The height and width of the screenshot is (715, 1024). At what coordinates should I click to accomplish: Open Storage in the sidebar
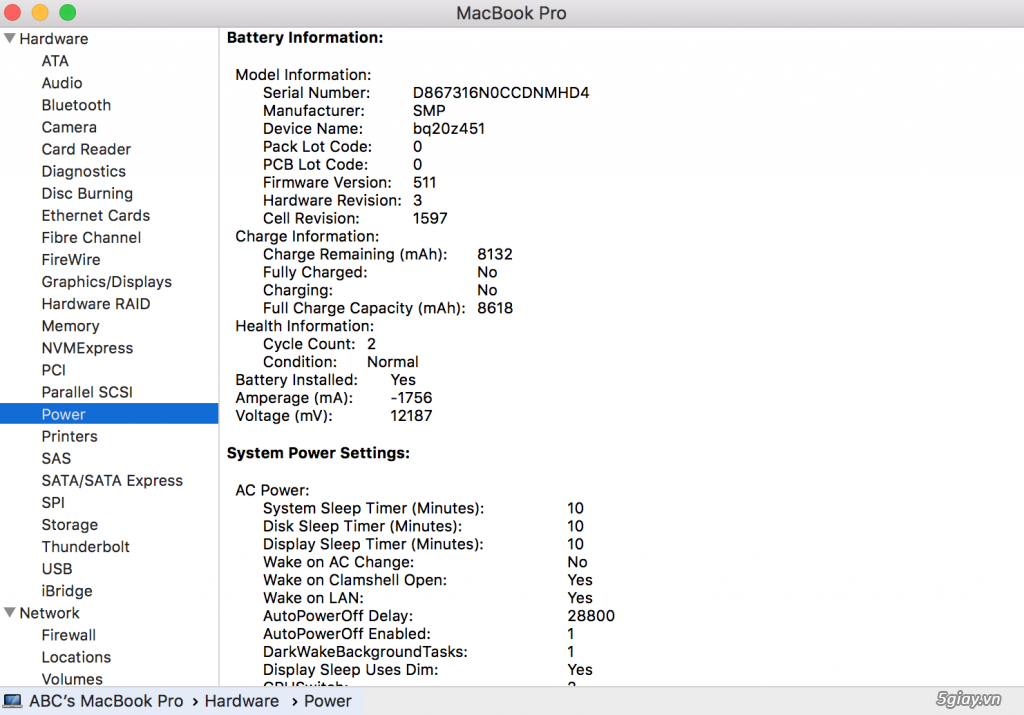(x=69, y=525)
